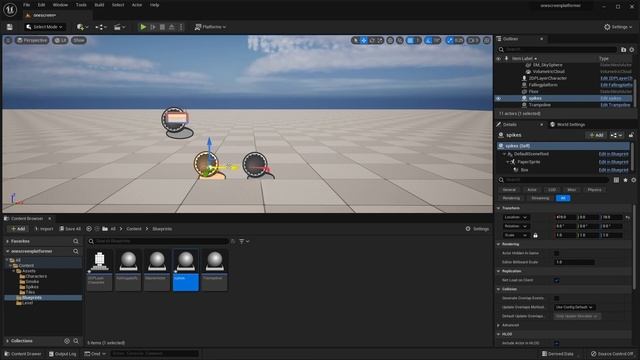Open the Tools menu
This screenshot has height=360, width=640.
[x=81, y=5]
